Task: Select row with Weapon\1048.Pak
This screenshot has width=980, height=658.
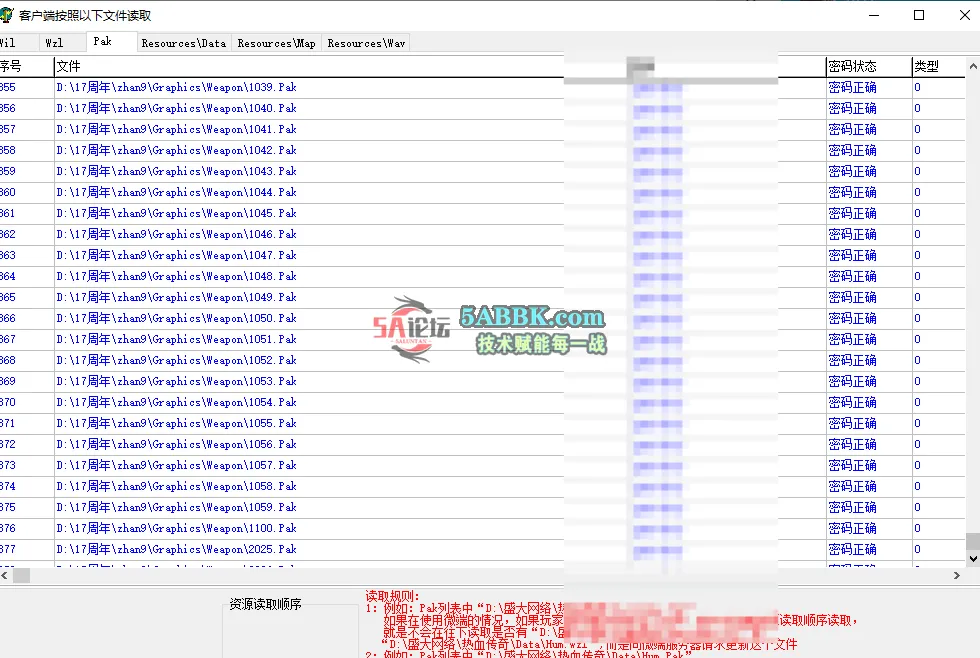Action: tap(482, 276)
